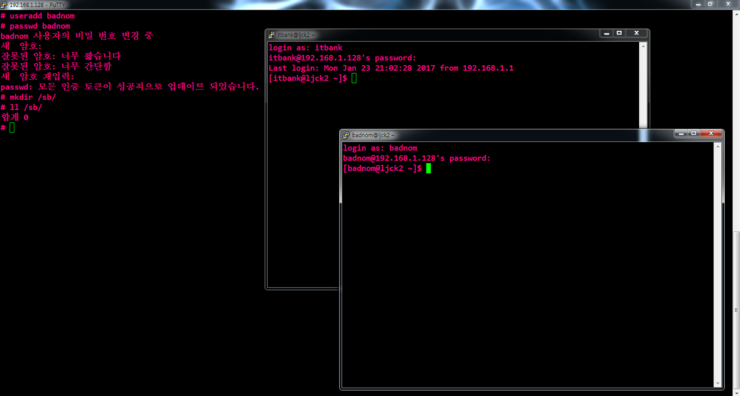Screen dimensions: 740x396
Task: Open PuTTY icon in badnom@ljck2 window title bar
Action: point(346,135)
